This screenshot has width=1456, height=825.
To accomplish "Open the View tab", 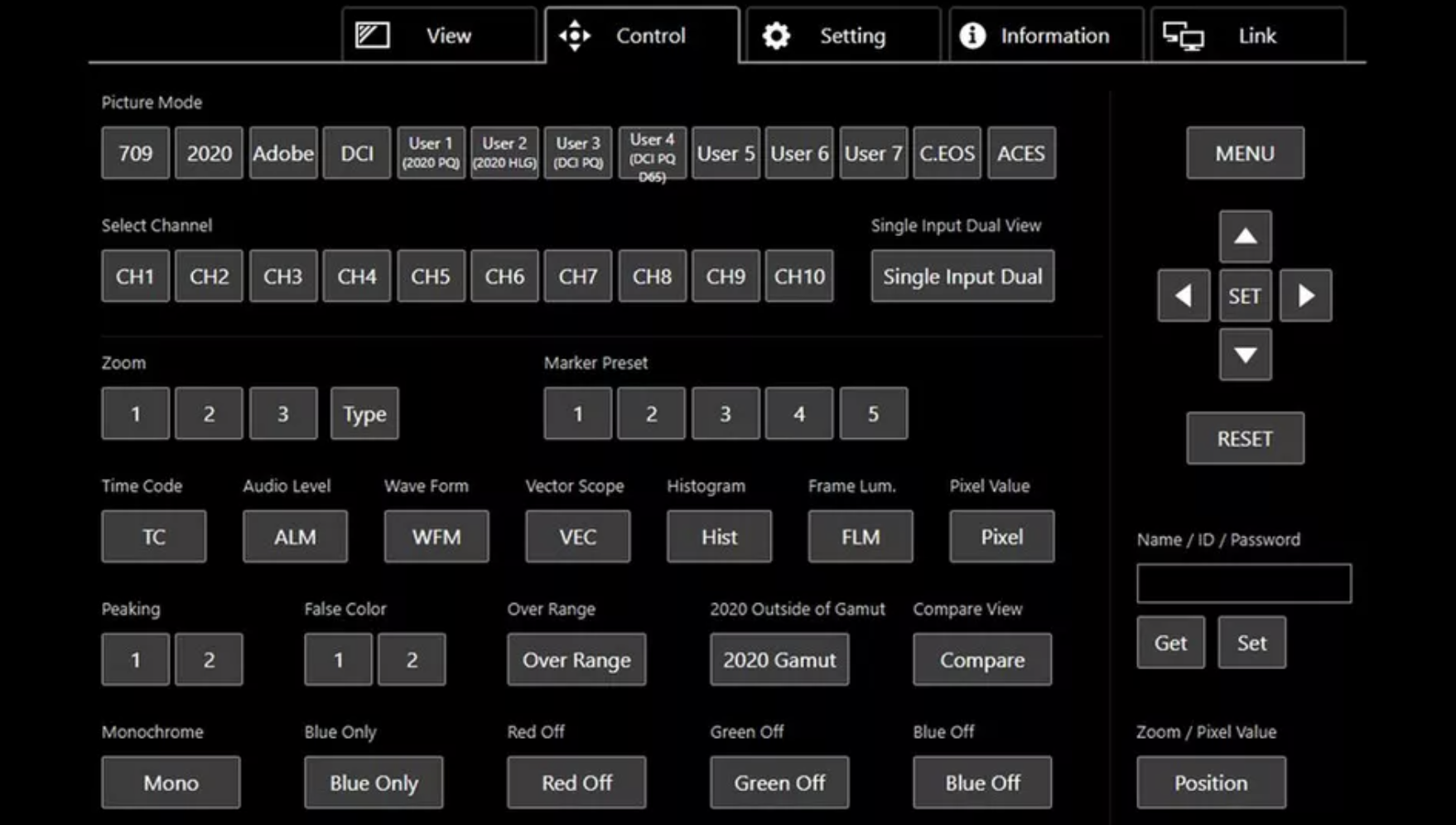I will (x=439, y=36).
